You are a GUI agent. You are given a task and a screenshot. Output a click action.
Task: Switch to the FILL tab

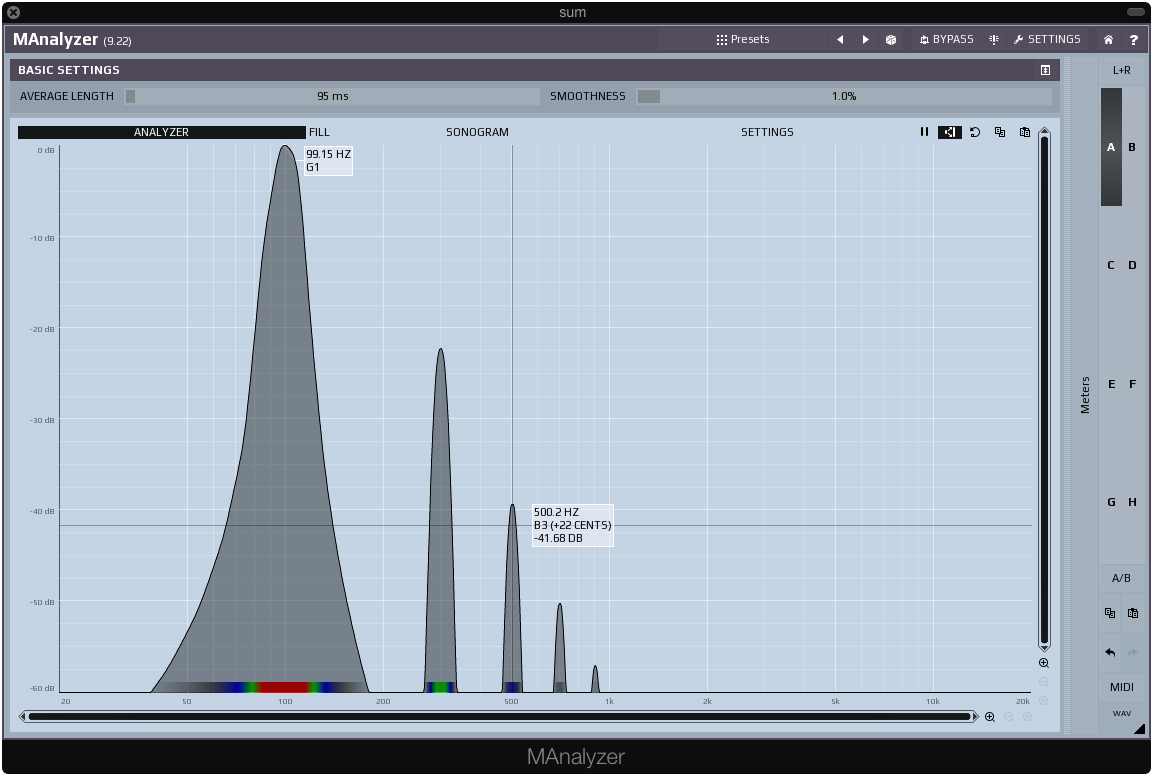pos(319,132)
